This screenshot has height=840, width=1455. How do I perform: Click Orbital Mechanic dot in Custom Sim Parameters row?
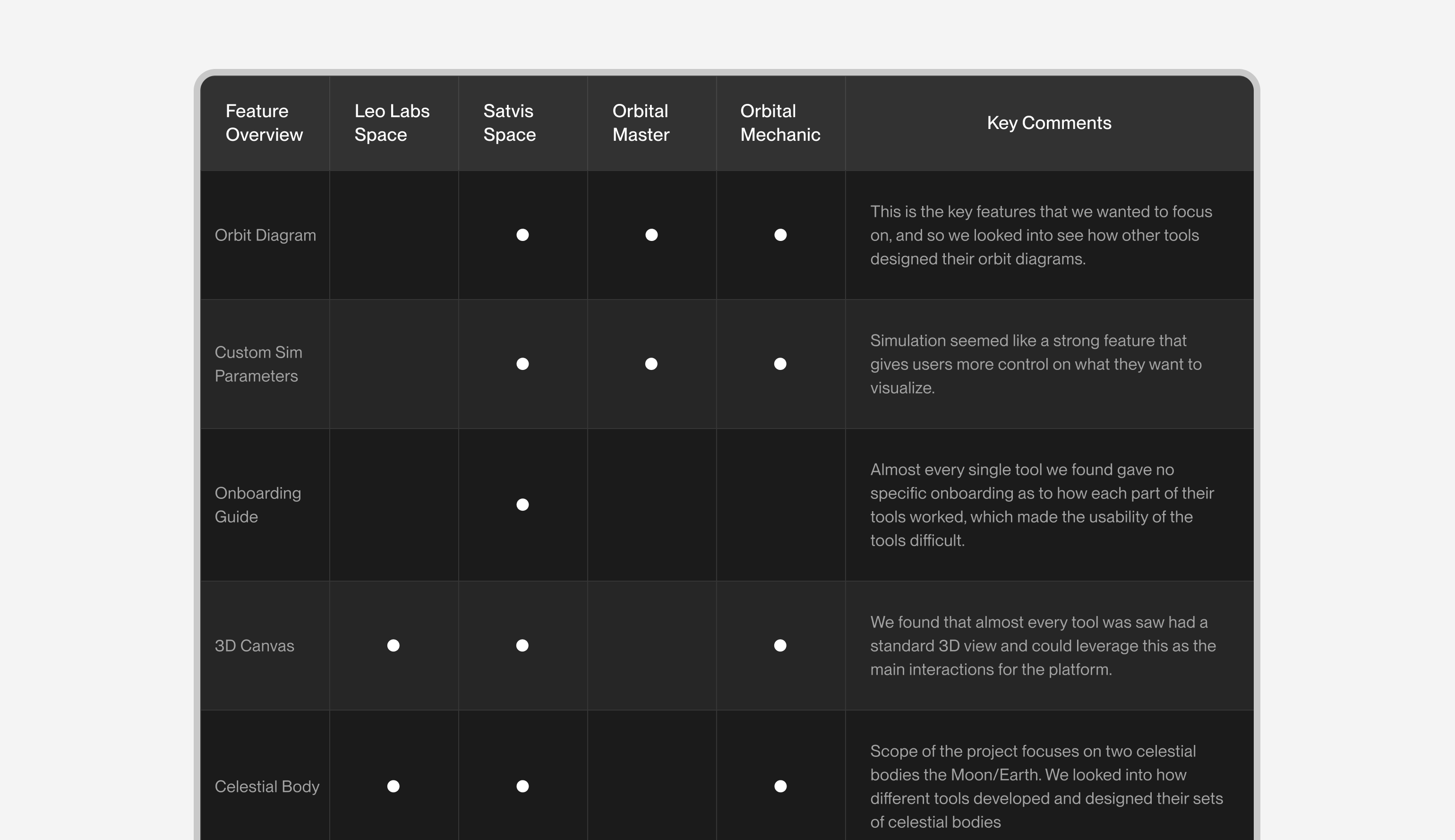(x=780, y=364)
